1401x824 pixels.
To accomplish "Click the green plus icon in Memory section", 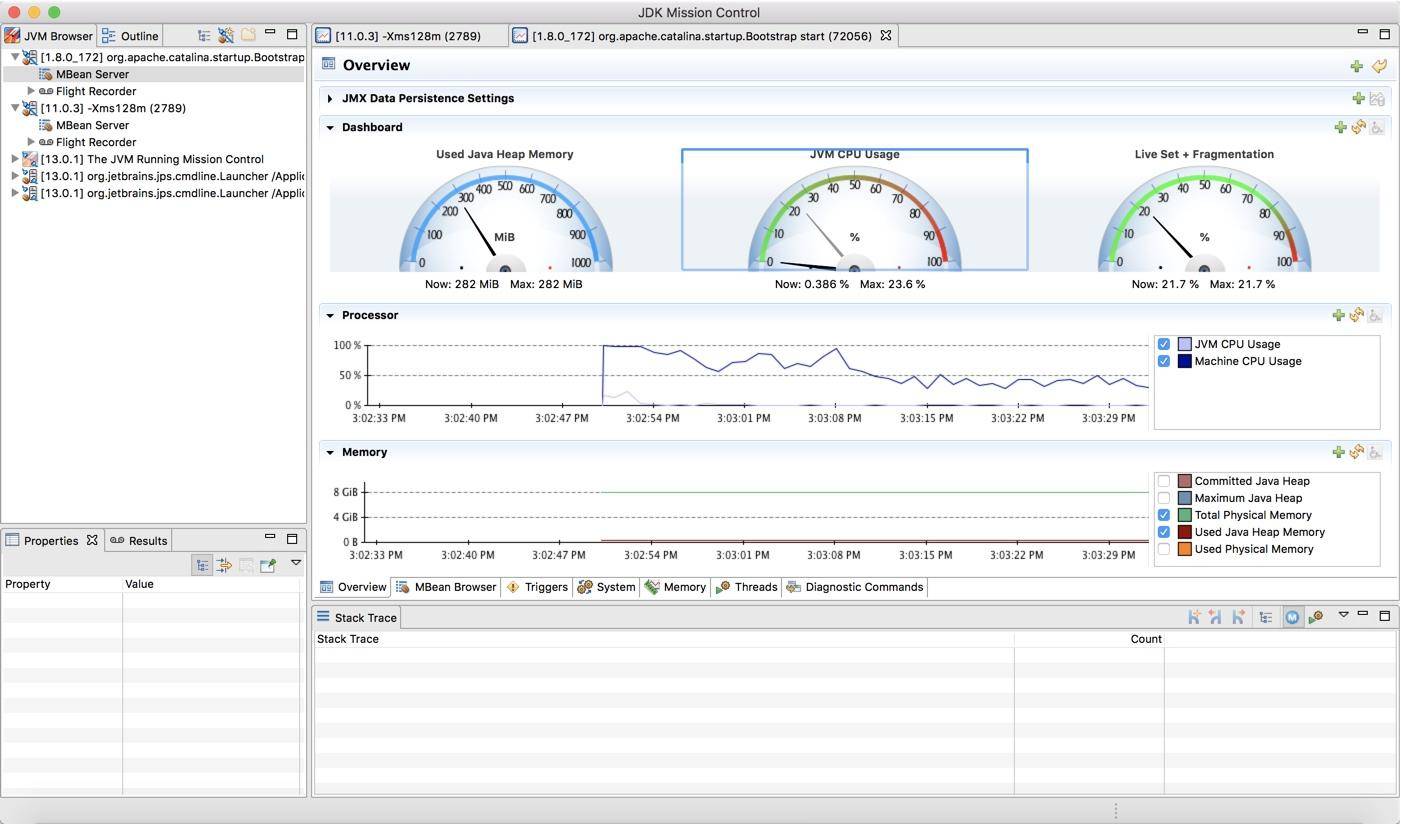I will [1338, 452].
